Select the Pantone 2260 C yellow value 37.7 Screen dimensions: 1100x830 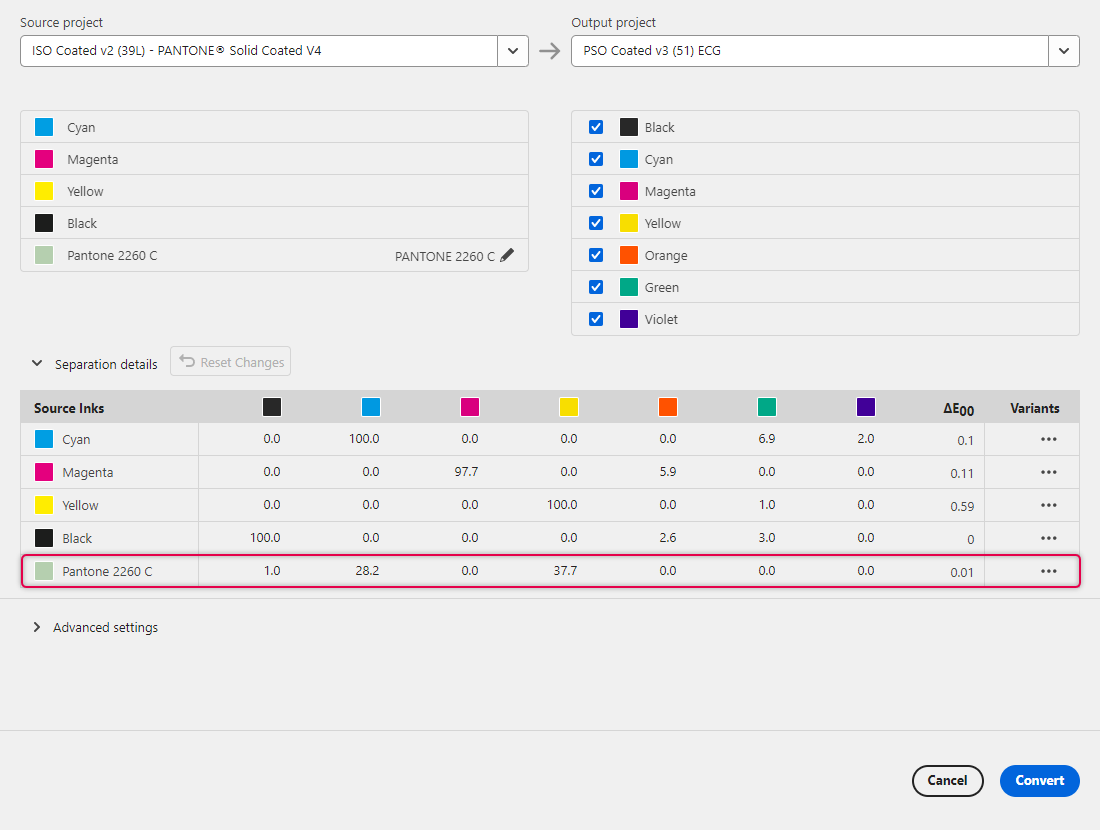[565, 570]
